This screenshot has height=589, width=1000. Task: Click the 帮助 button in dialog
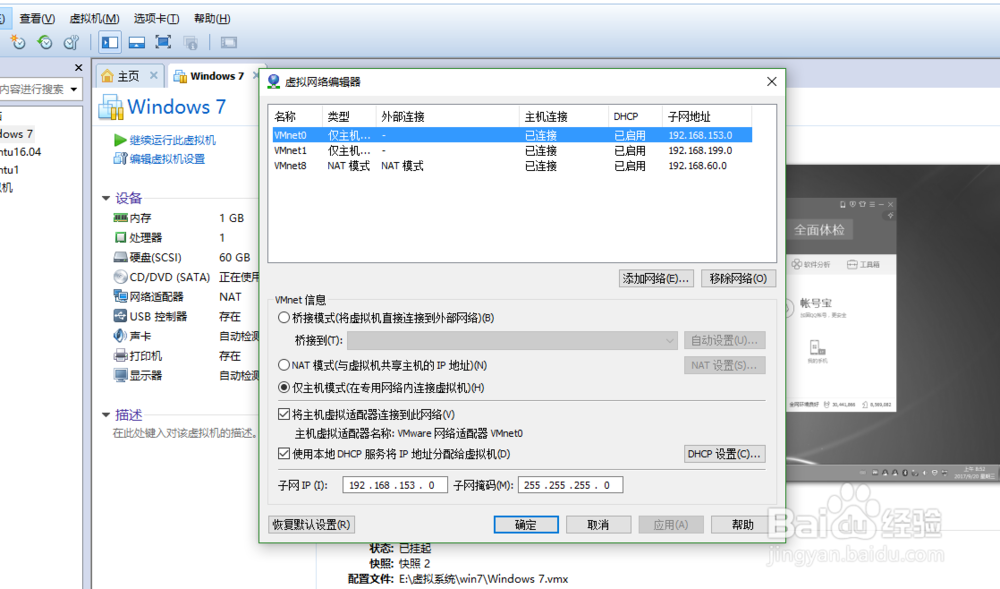coord(743,525)
